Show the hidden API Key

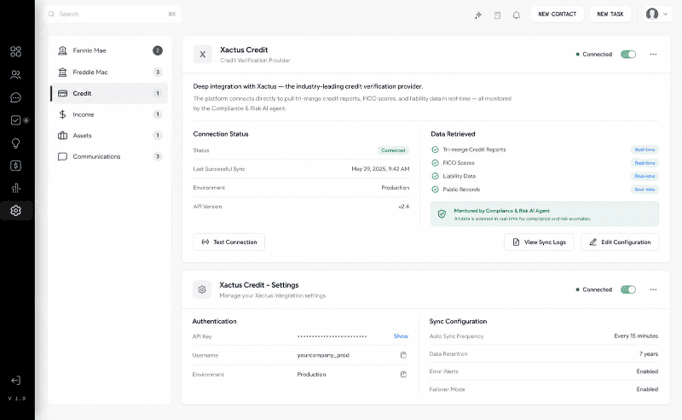pos(401,336)
